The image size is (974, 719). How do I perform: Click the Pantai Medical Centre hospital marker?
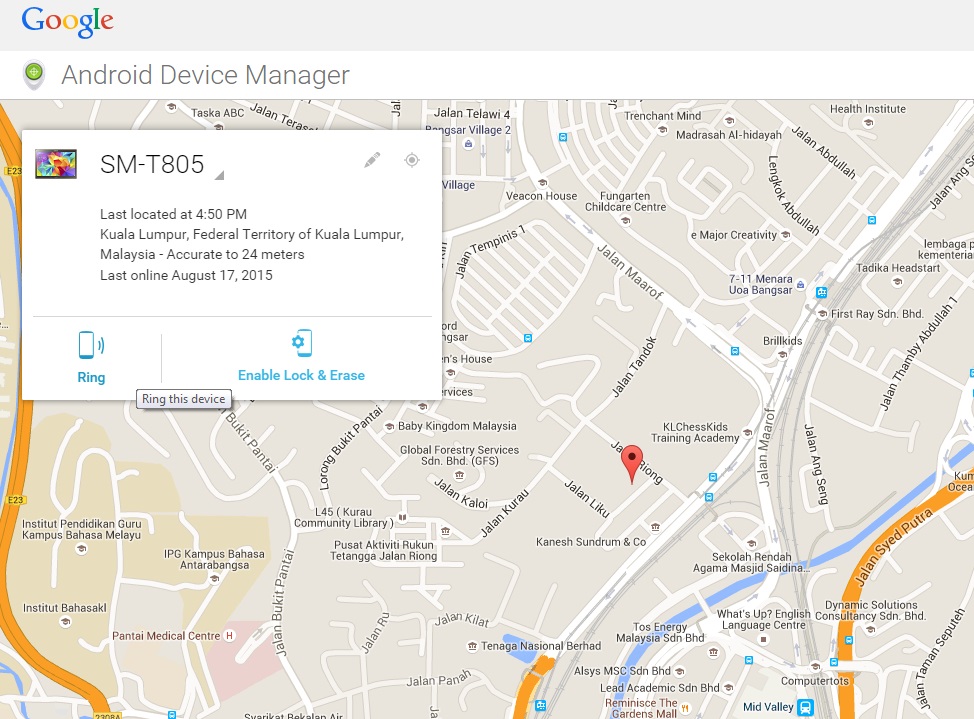(230, 636)
